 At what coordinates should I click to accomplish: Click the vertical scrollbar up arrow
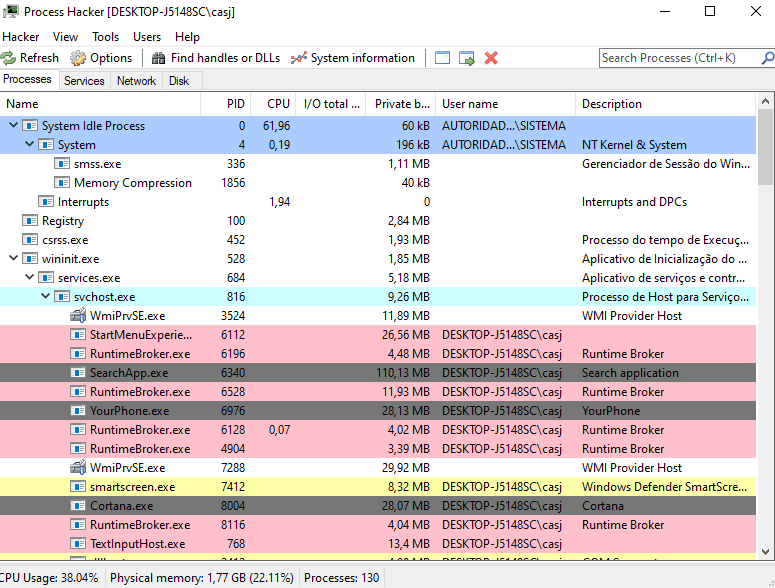(765, 101)
